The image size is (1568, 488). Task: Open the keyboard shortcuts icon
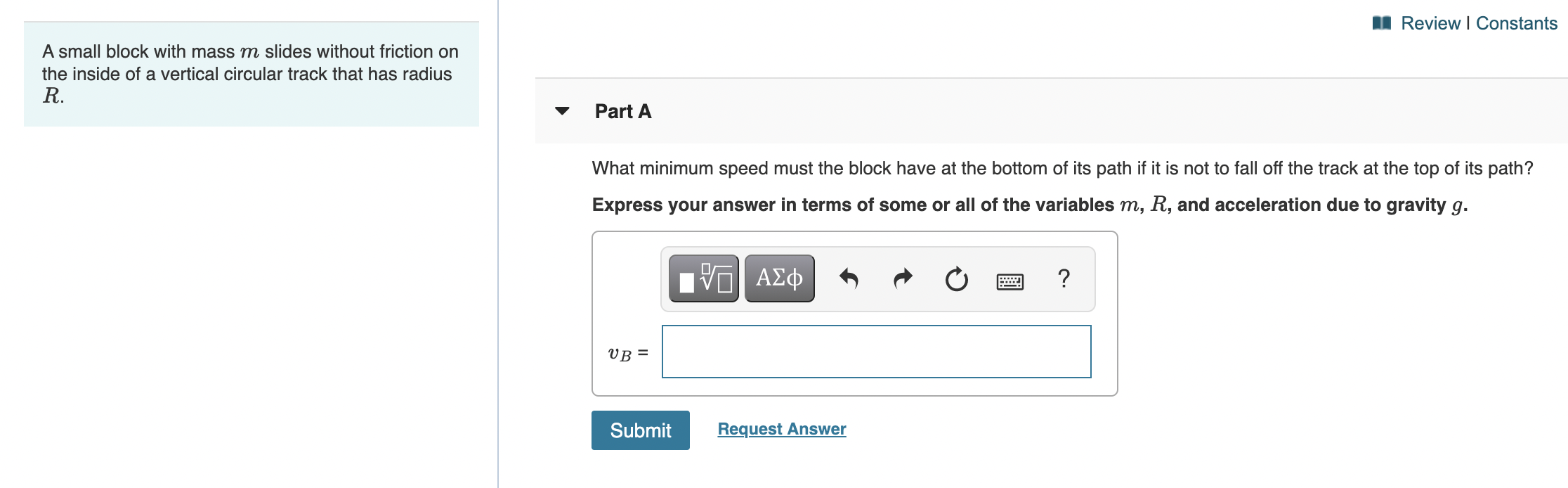tap(1010, 281)
